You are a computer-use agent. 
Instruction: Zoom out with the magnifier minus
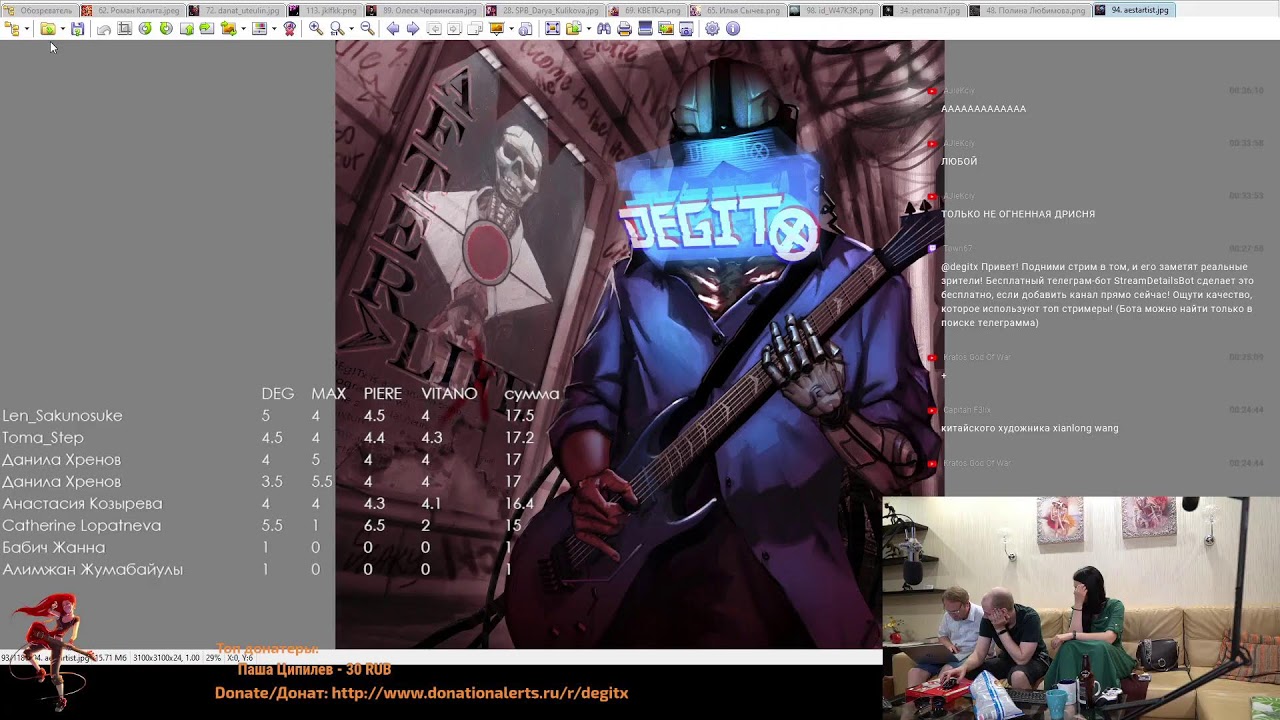pos(367,29)
